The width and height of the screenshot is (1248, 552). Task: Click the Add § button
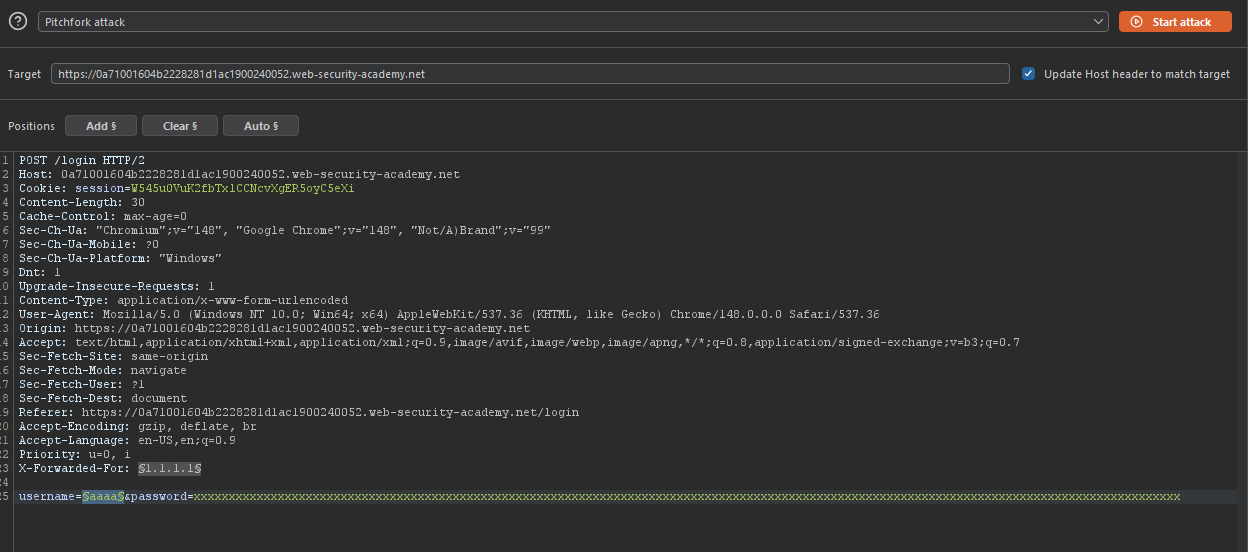coord(101,126)
